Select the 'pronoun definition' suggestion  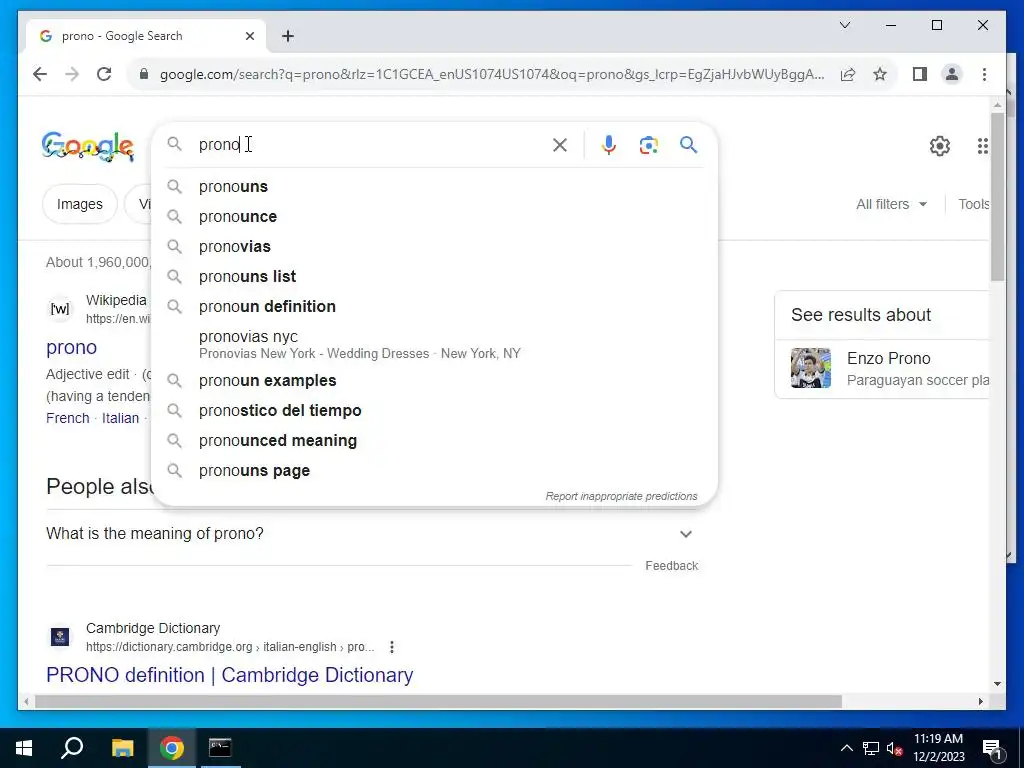point(434,307)
